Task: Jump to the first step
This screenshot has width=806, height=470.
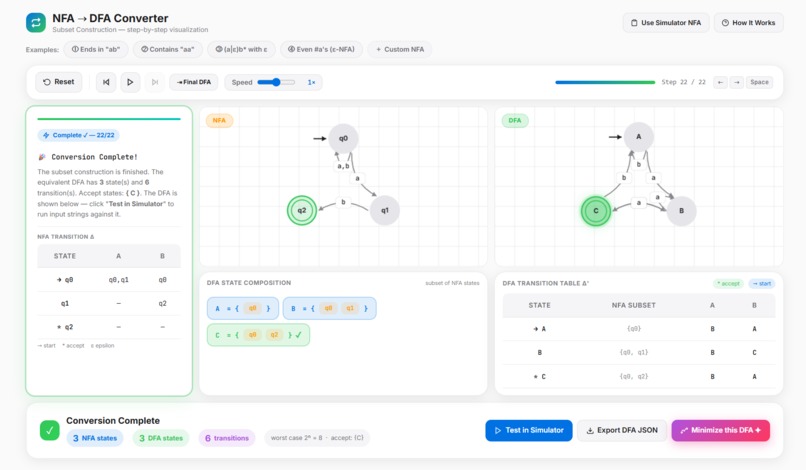Action: click(x=106, y=82)
